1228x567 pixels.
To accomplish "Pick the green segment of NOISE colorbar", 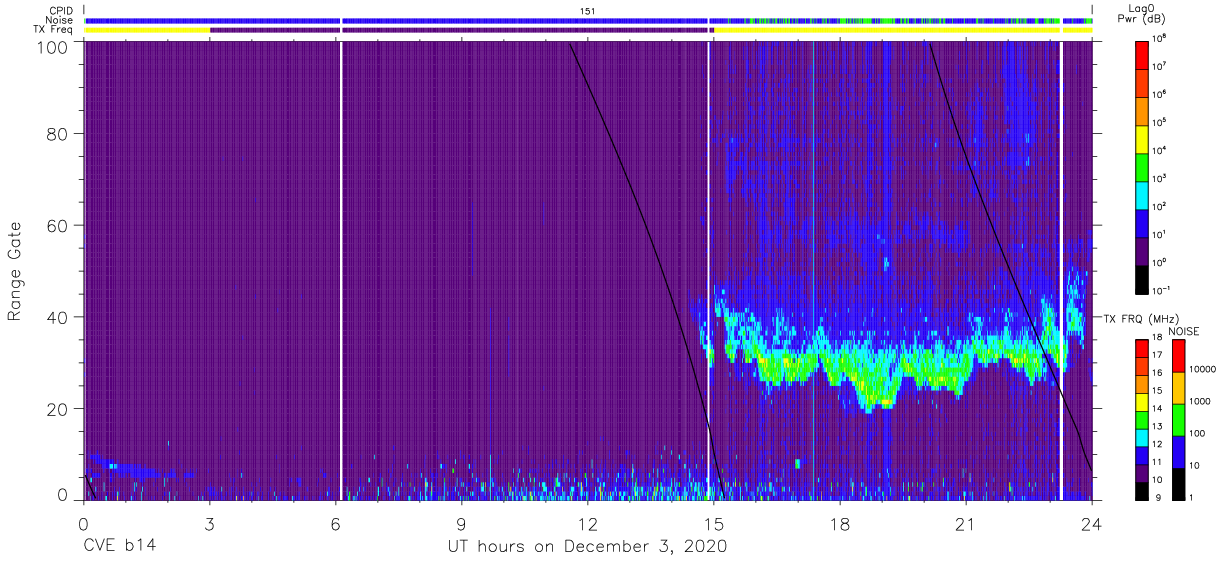I will click(1178, 419).
